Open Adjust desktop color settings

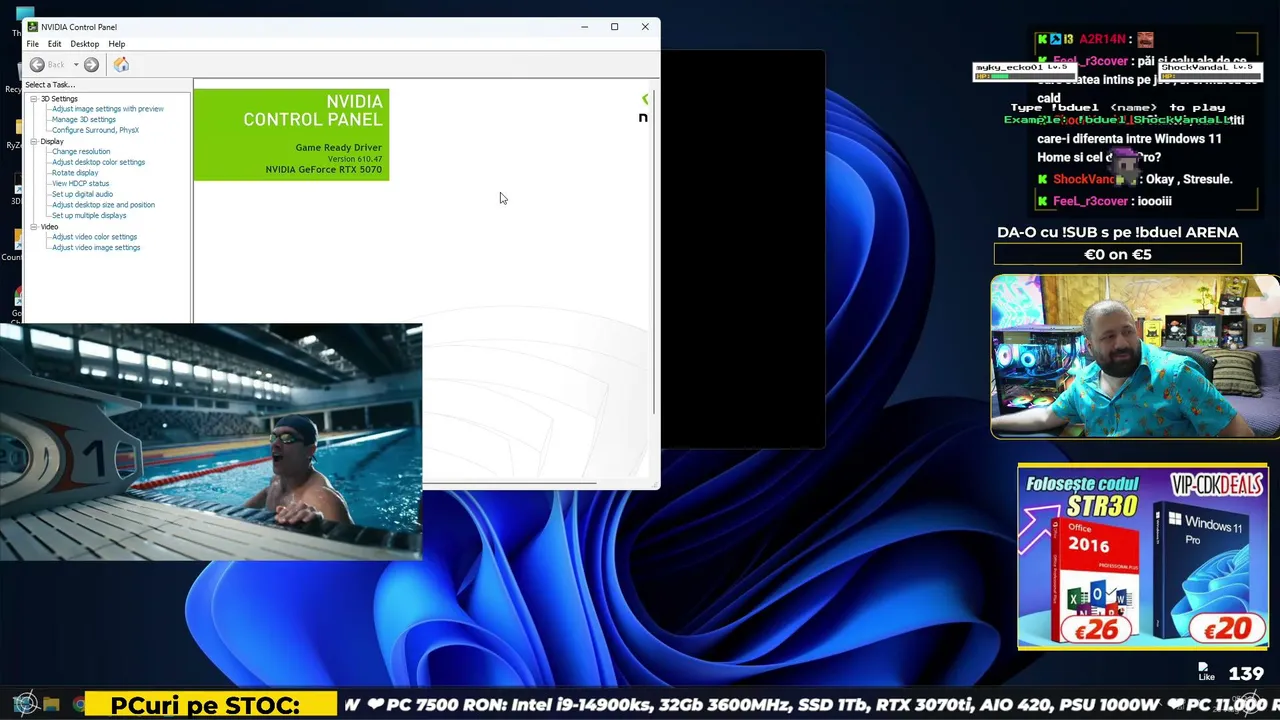(x=98, y=162)
